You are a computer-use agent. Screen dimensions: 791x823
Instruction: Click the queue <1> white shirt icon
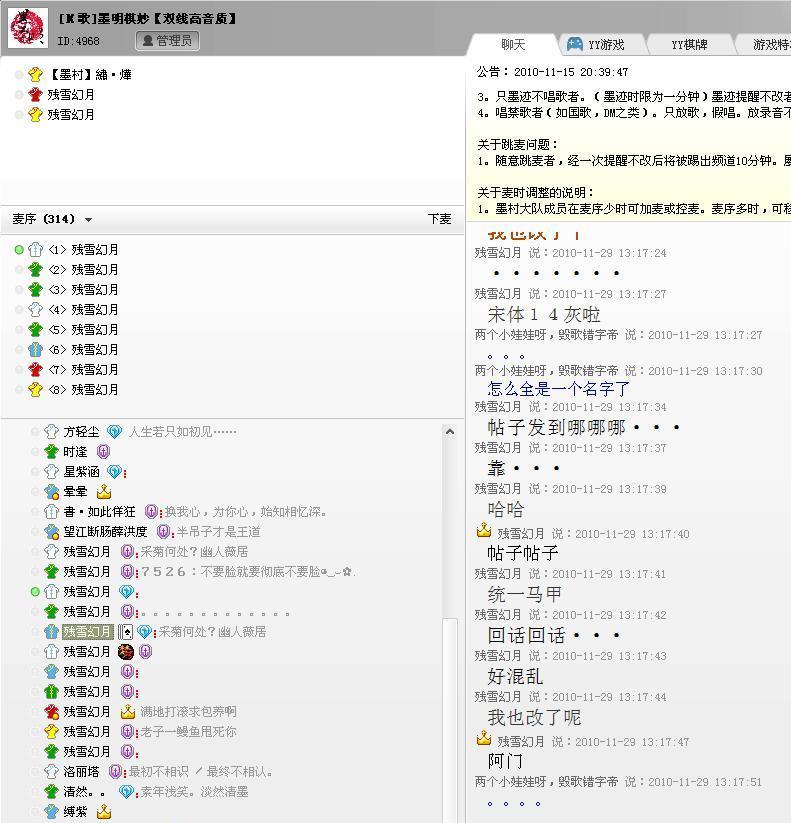pos(36,250)
